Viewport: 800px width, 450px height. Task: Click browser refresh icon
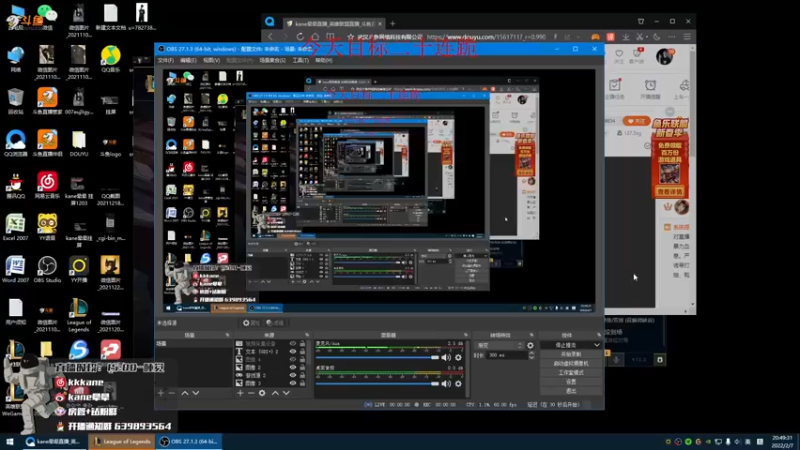(300, 37)
